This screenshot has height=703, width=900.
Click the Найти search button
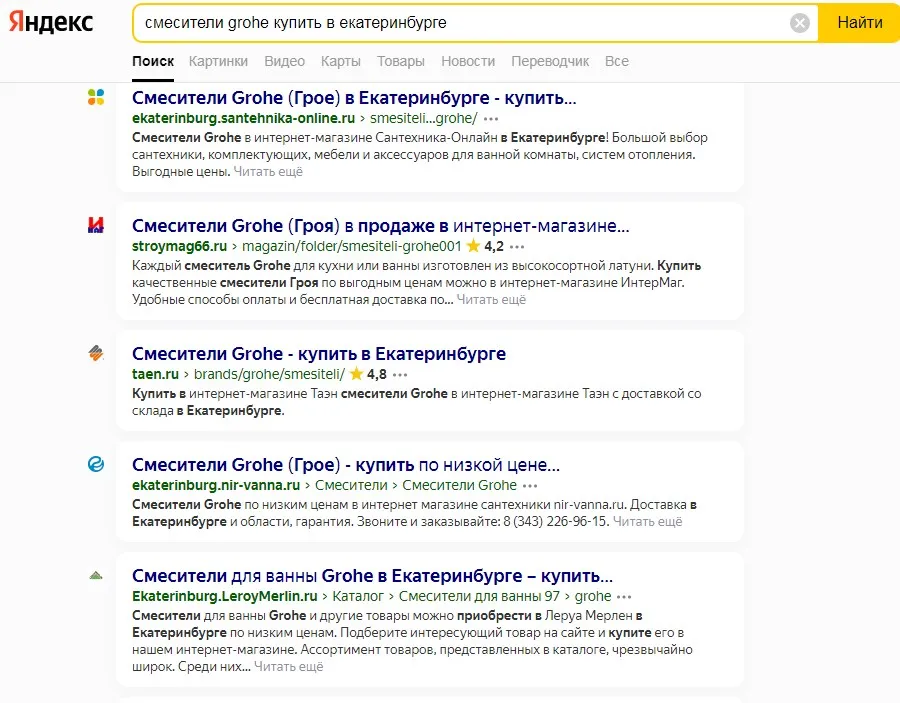pyautogui.click(x=859, y=23)
